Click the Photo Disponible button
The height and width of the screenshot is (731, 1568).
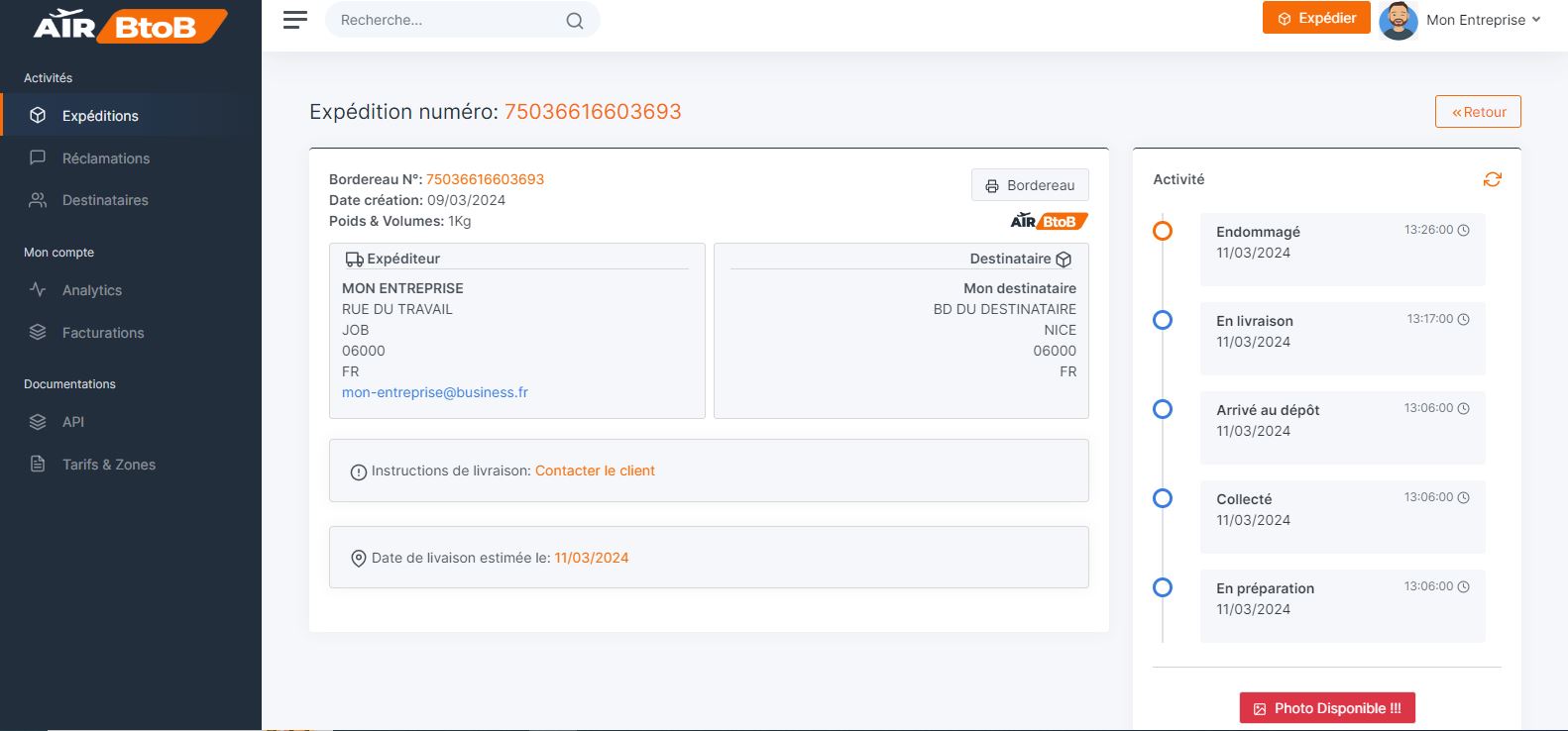(x=1327, y=708)
